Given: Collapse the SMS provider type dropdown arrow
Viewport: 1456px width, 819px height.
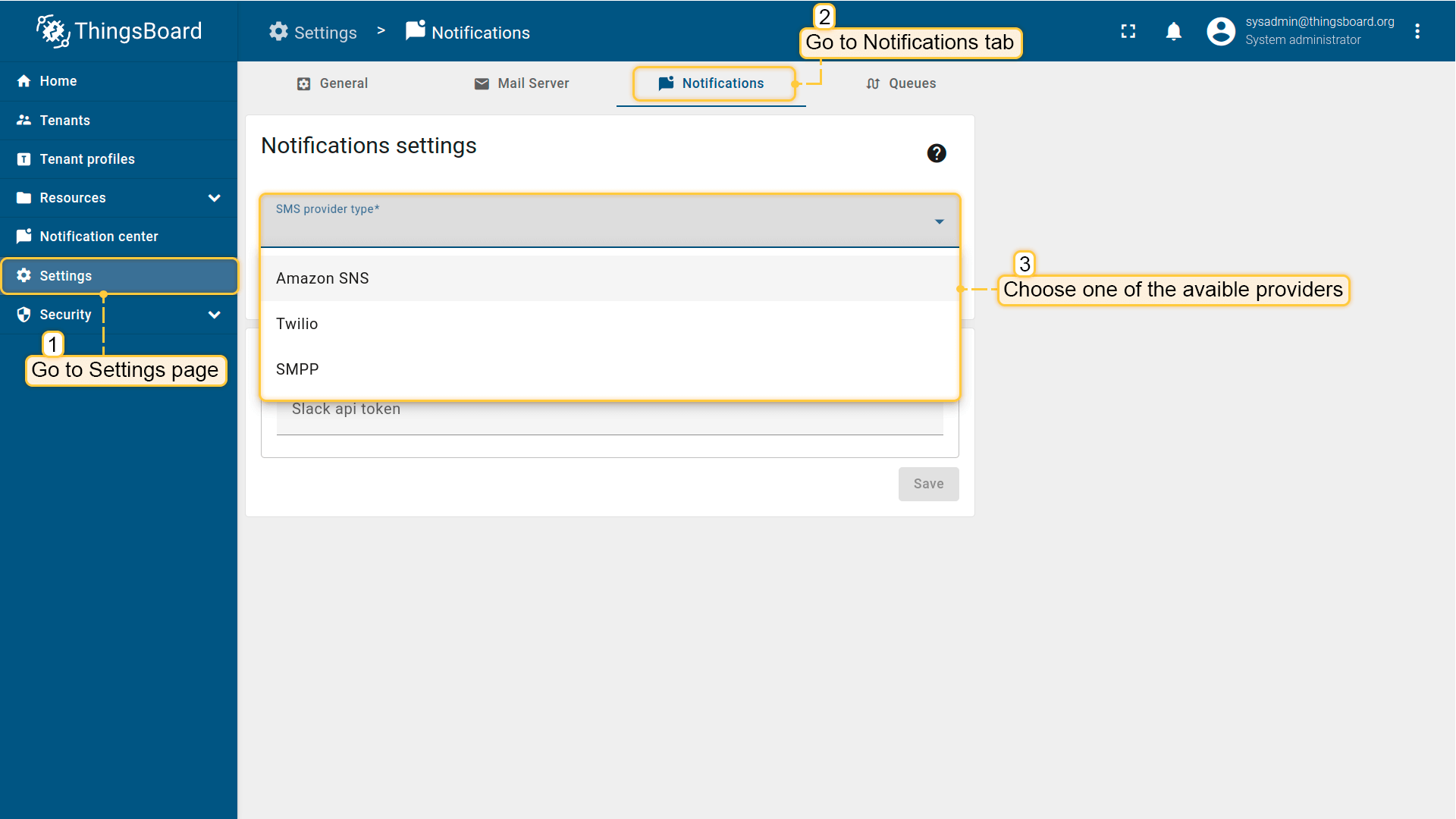Looking at the screenshot, I should [939, 221].
